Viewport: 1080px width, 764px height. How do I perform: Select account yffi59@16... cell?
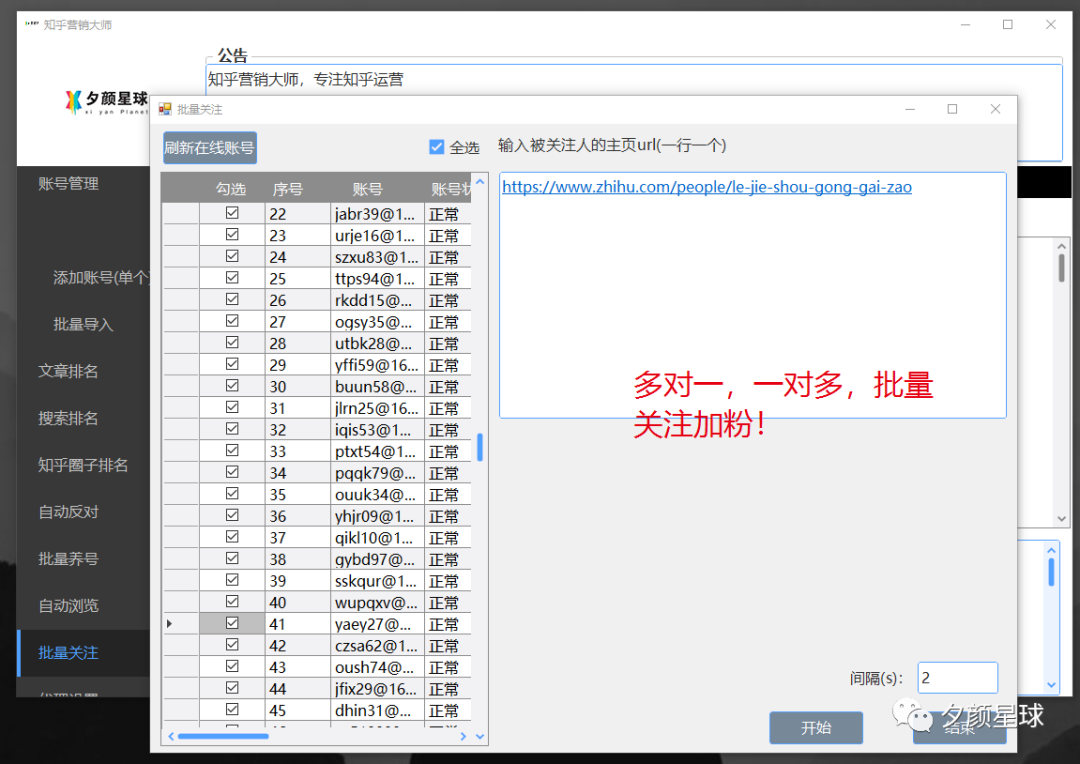tap(377, 364)
